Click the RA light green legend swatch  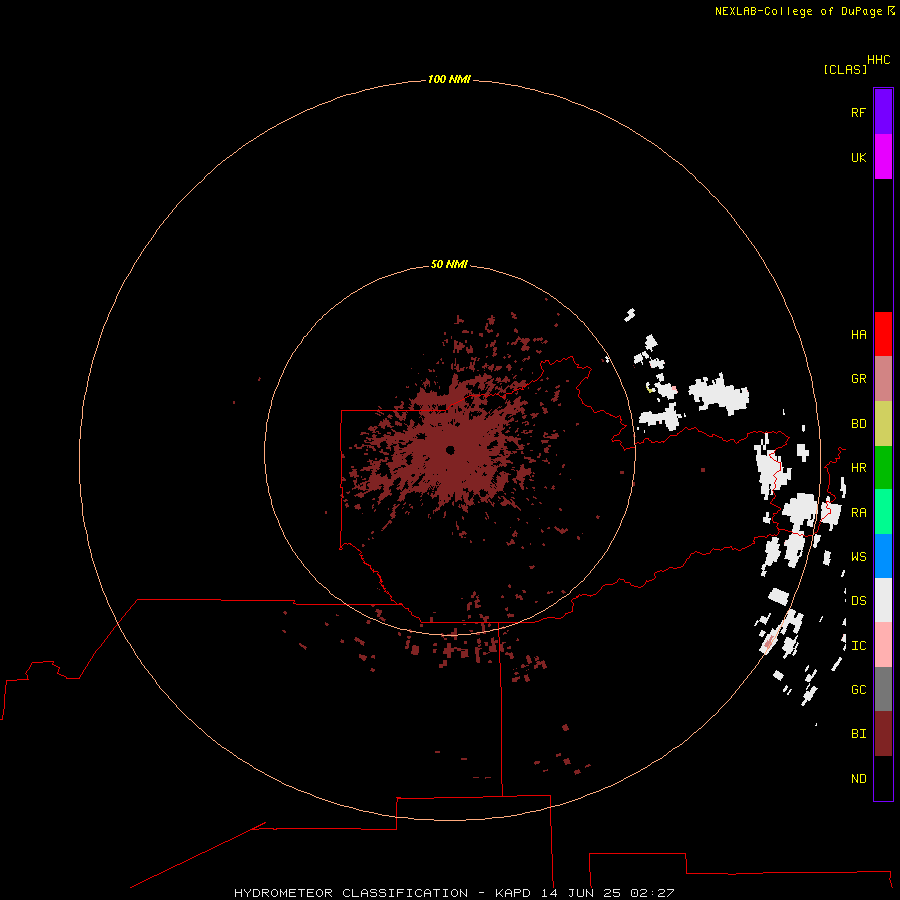(x=883, y=512)
